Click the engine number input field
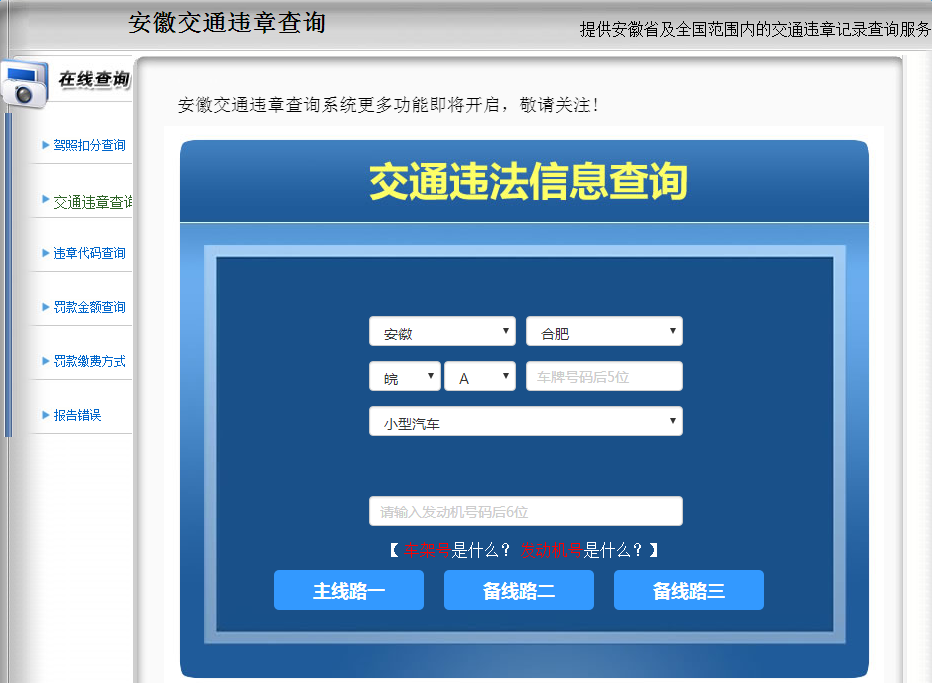932x683 pixels. (525, 511)
